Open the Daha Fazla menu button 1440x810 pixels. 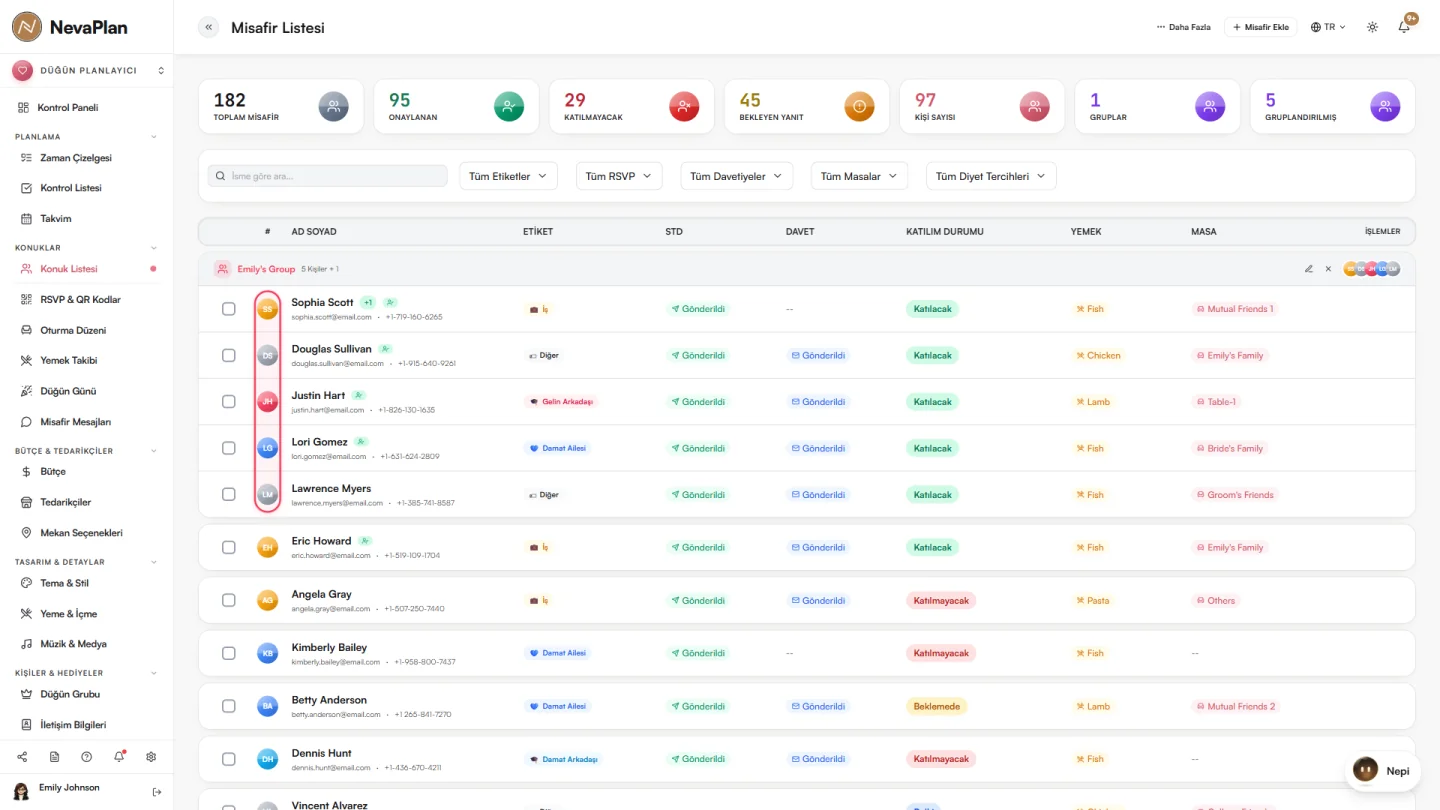(x=1183, y=27)
